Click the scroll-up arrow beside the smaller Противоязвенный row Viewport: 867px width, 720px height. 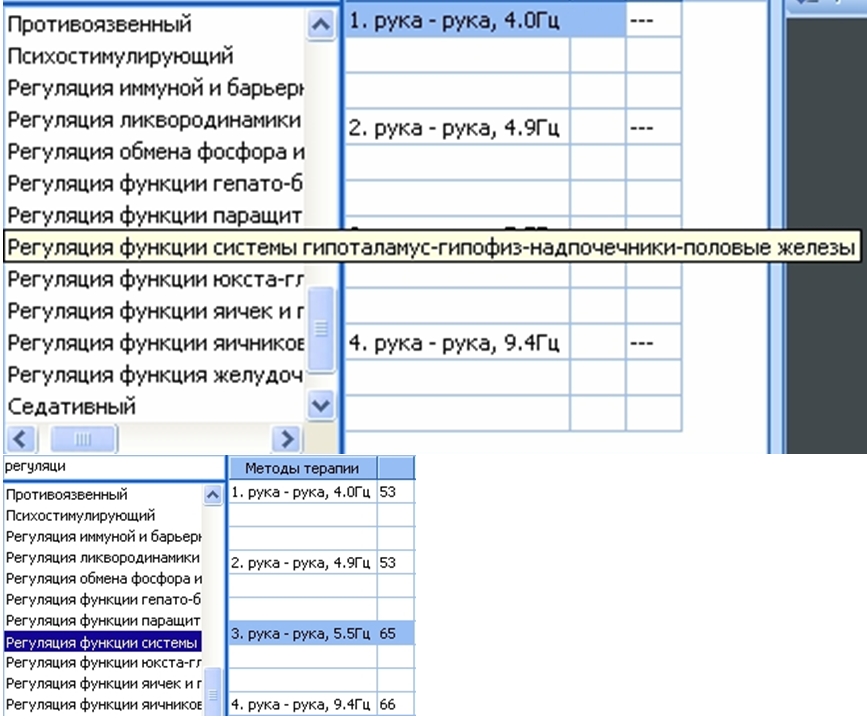(x=212, y=494)
